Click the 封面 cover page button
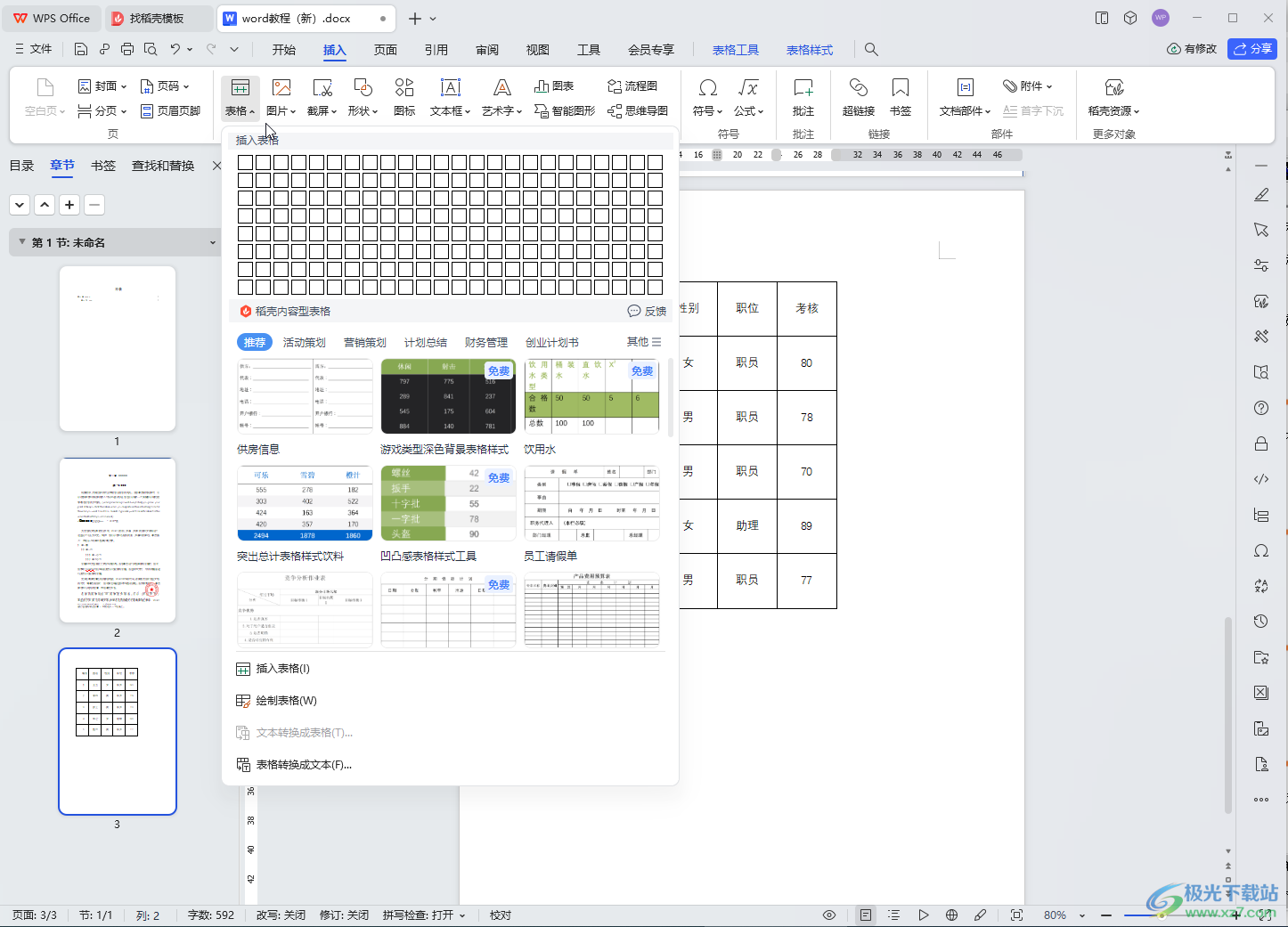Image resolution: width=1288 pixels, height=927 pixels. (102, 86)
